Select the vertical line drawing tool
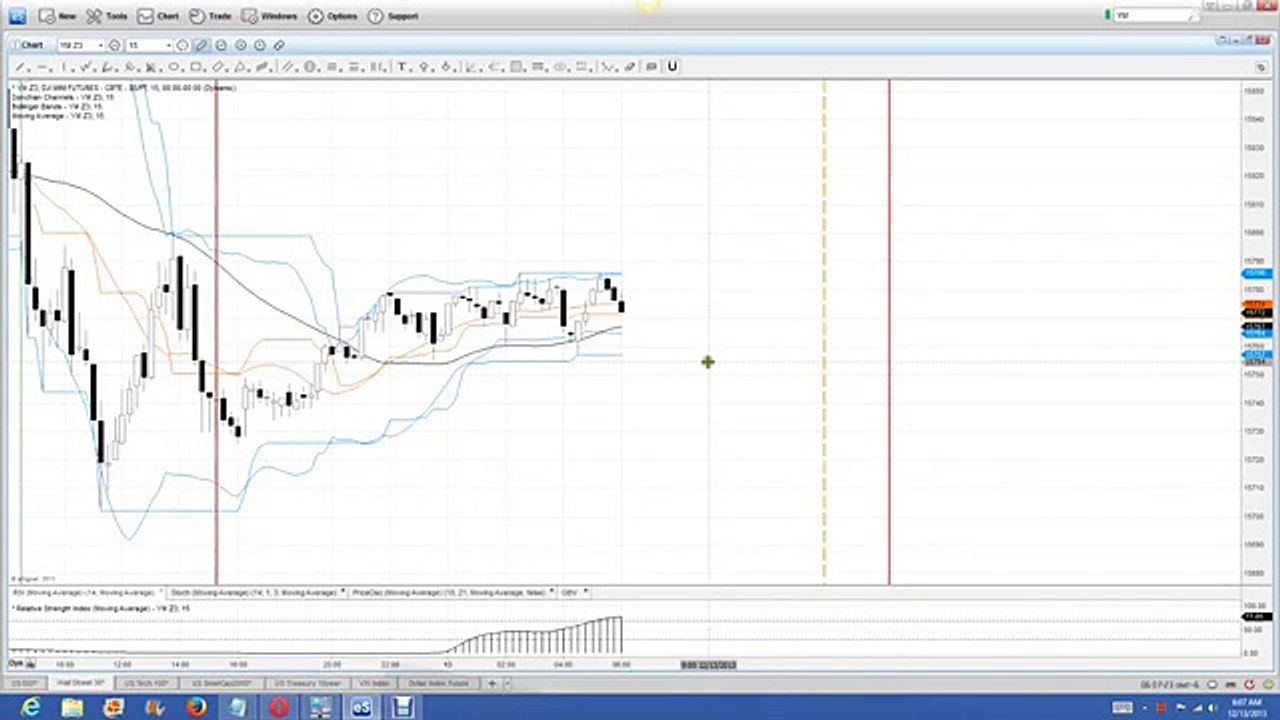This screenshot has height=720, width=1280. pyautogui.click(x=64, y=67)
